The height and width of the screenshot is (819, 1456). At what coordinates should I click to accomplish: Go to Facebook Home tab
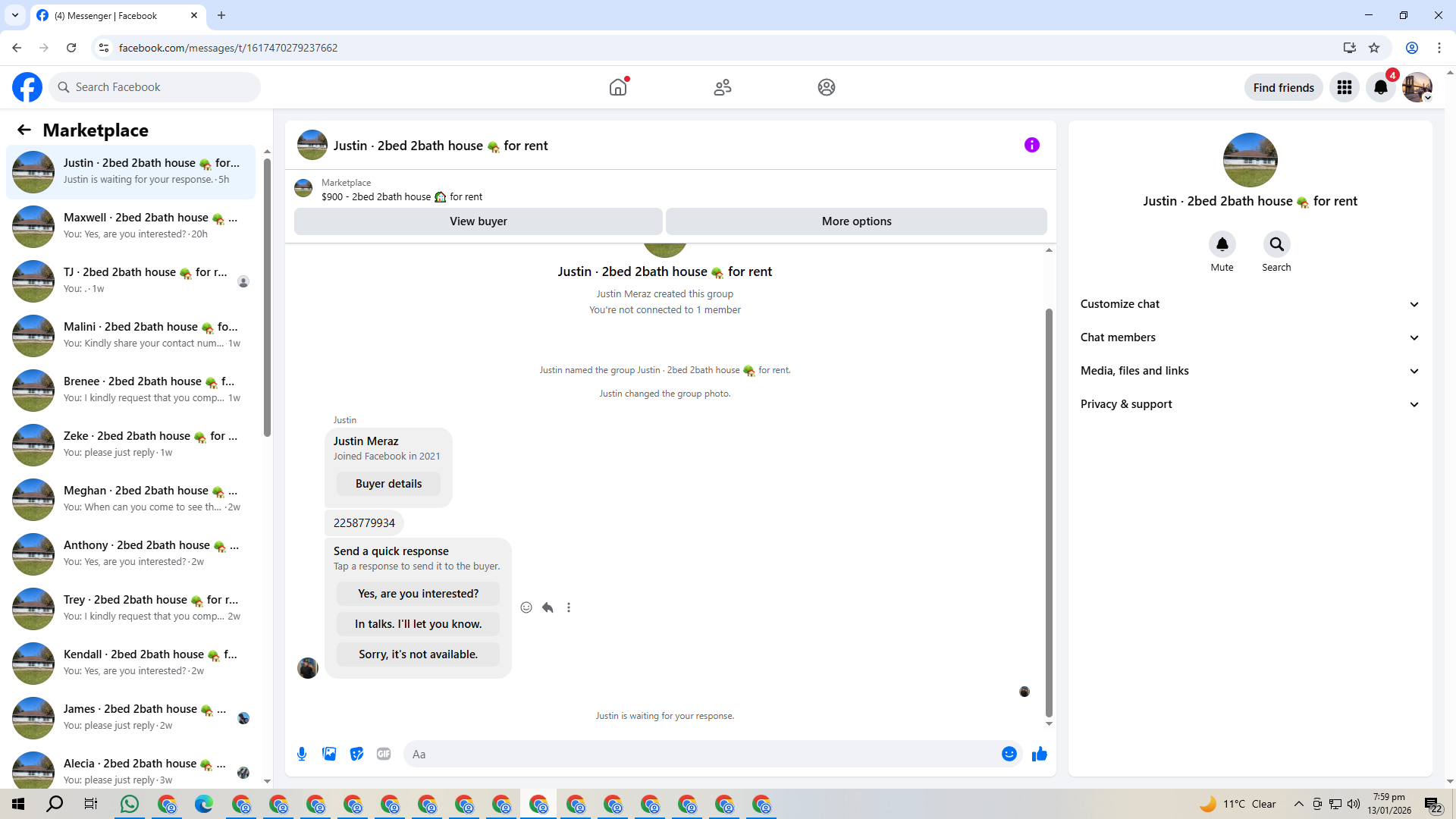coord(618,87)
